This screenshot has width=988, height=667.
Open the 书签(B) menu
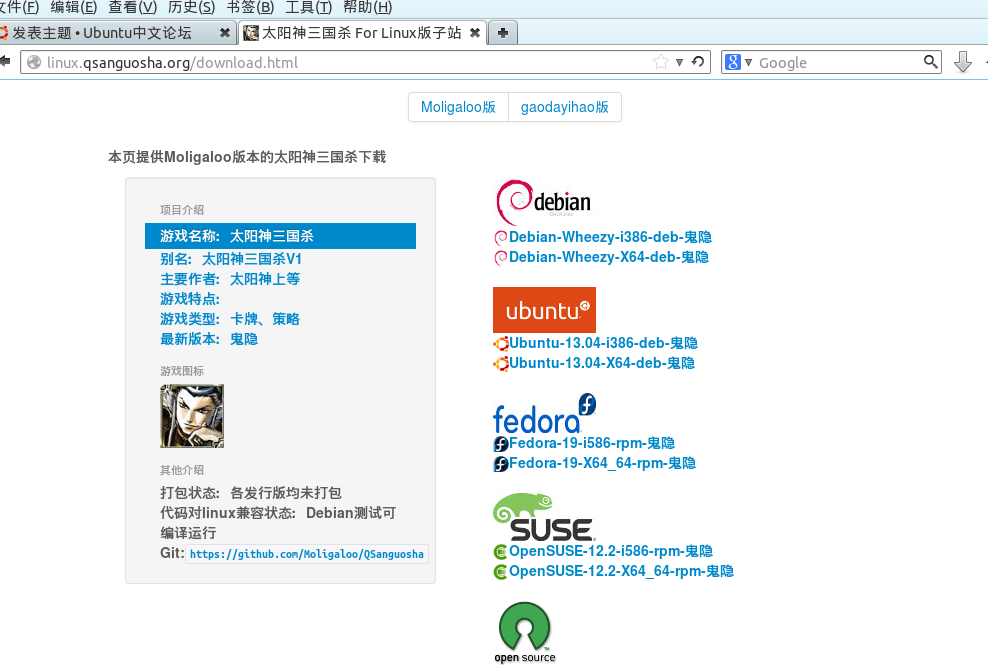250,8
